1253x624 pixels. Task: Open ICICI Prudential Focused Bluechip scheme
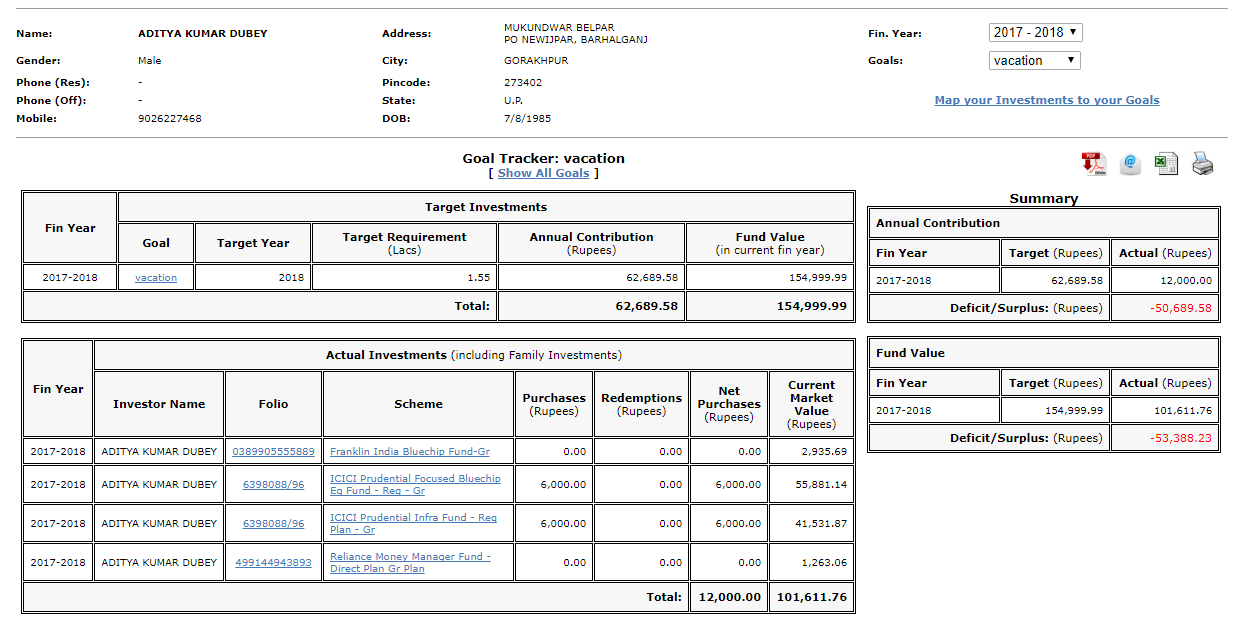(415, 485)
